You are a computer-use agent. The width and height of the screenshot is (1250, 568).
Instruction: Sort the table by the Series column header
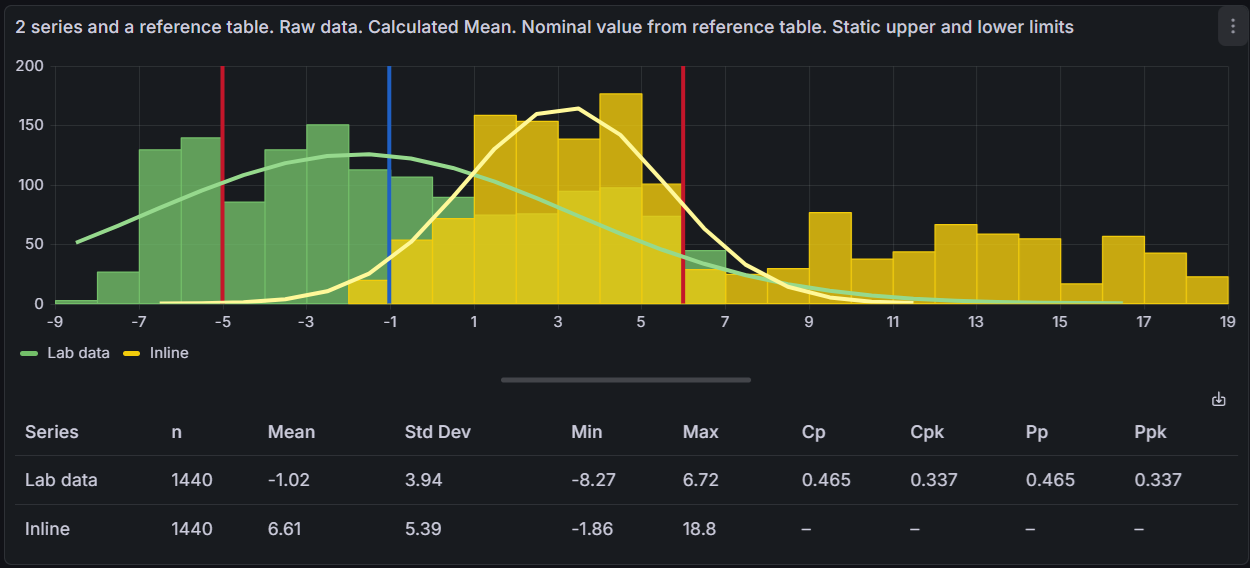[52, 432]
